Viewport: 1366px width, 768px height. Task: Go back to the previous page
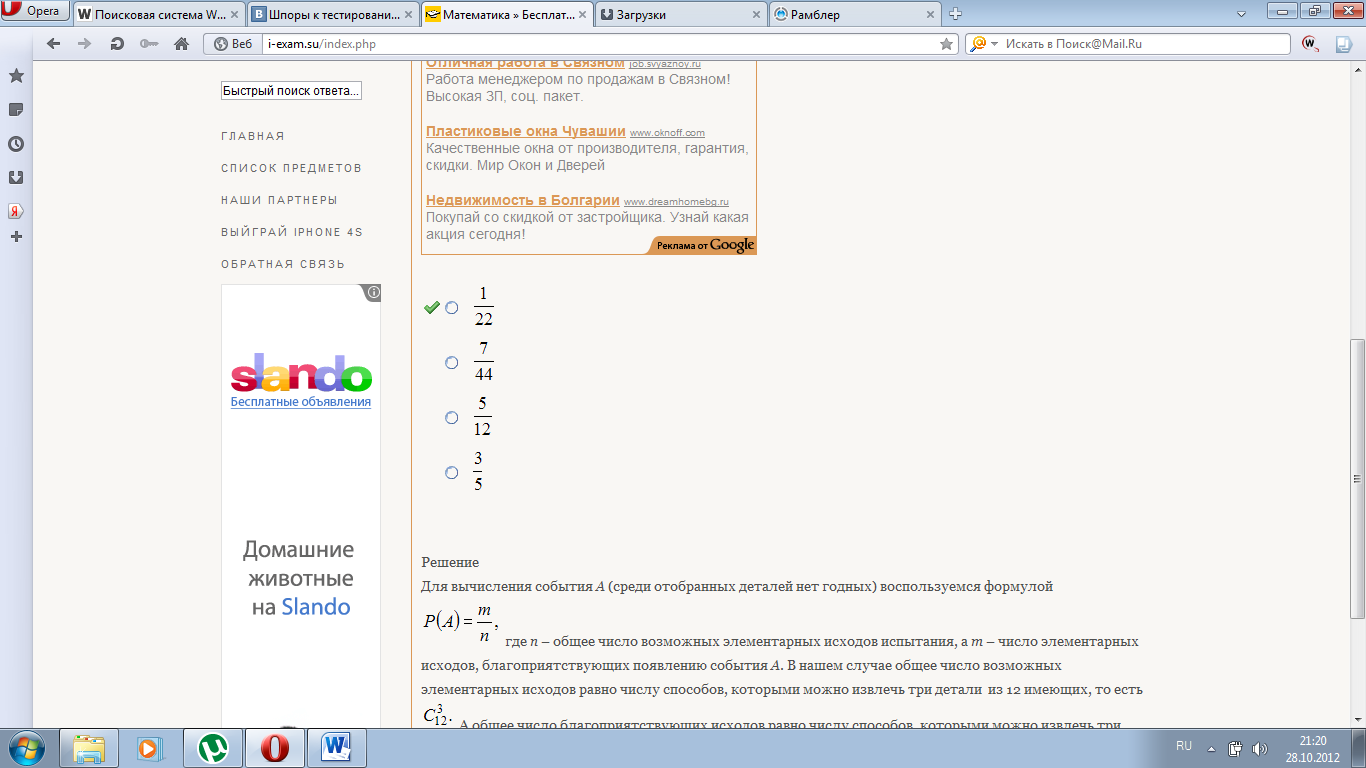tap(54, 44)
